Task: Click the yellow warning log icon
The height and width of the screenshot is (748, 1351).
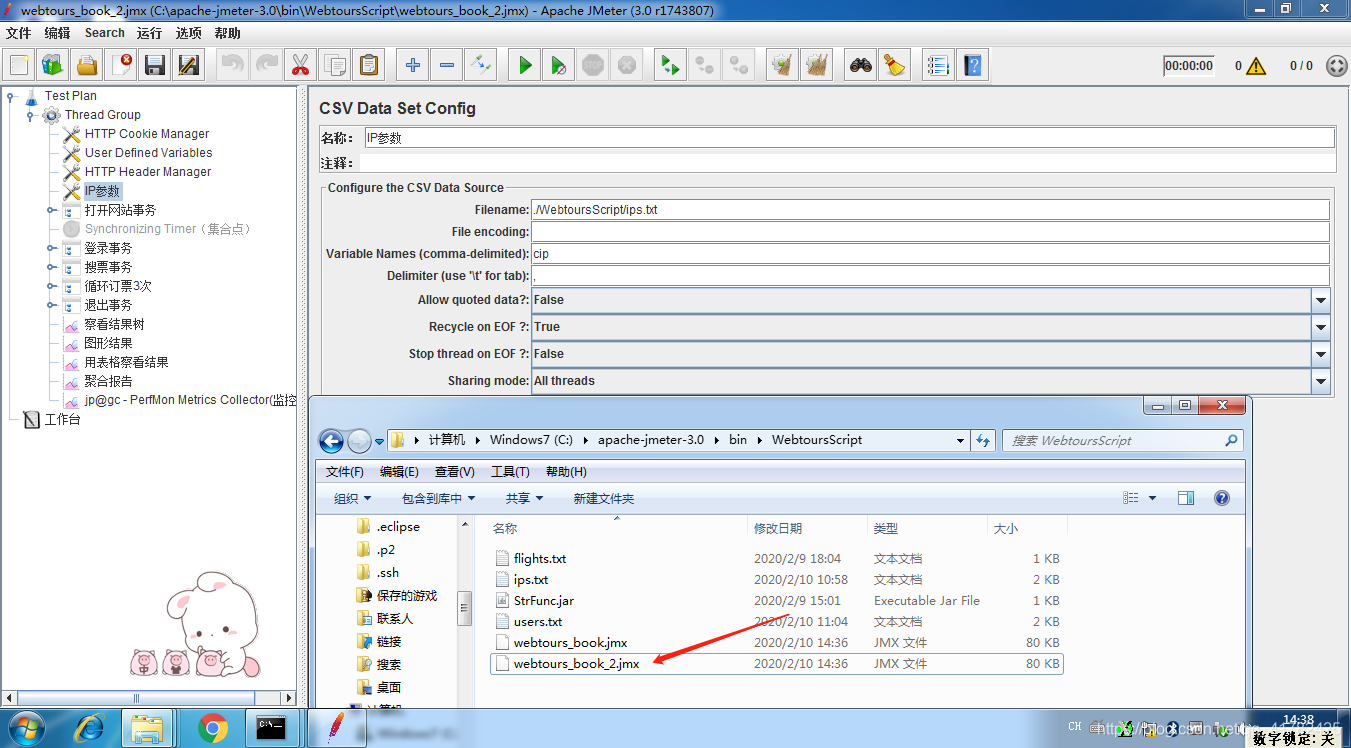Action: 1256,66
